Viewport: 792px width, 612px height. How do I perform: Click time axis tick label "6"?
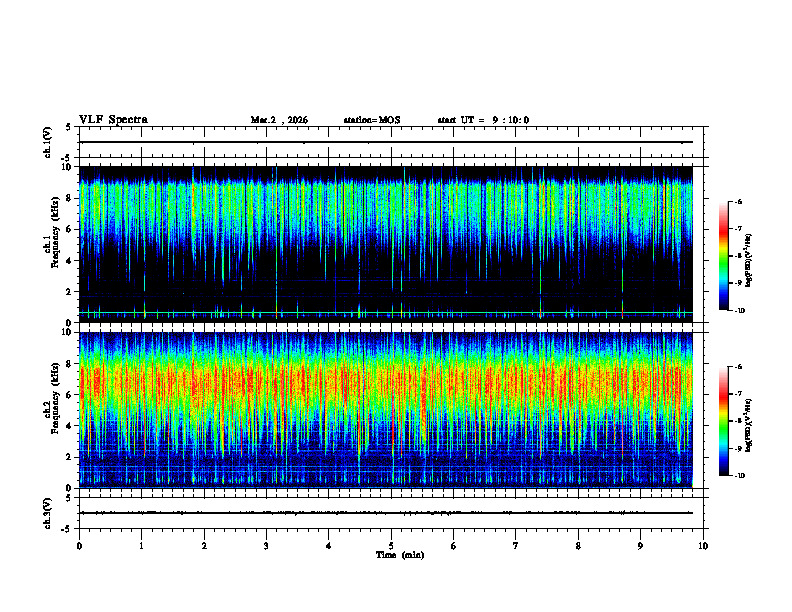pyautogui.click(x=454, y=546)
